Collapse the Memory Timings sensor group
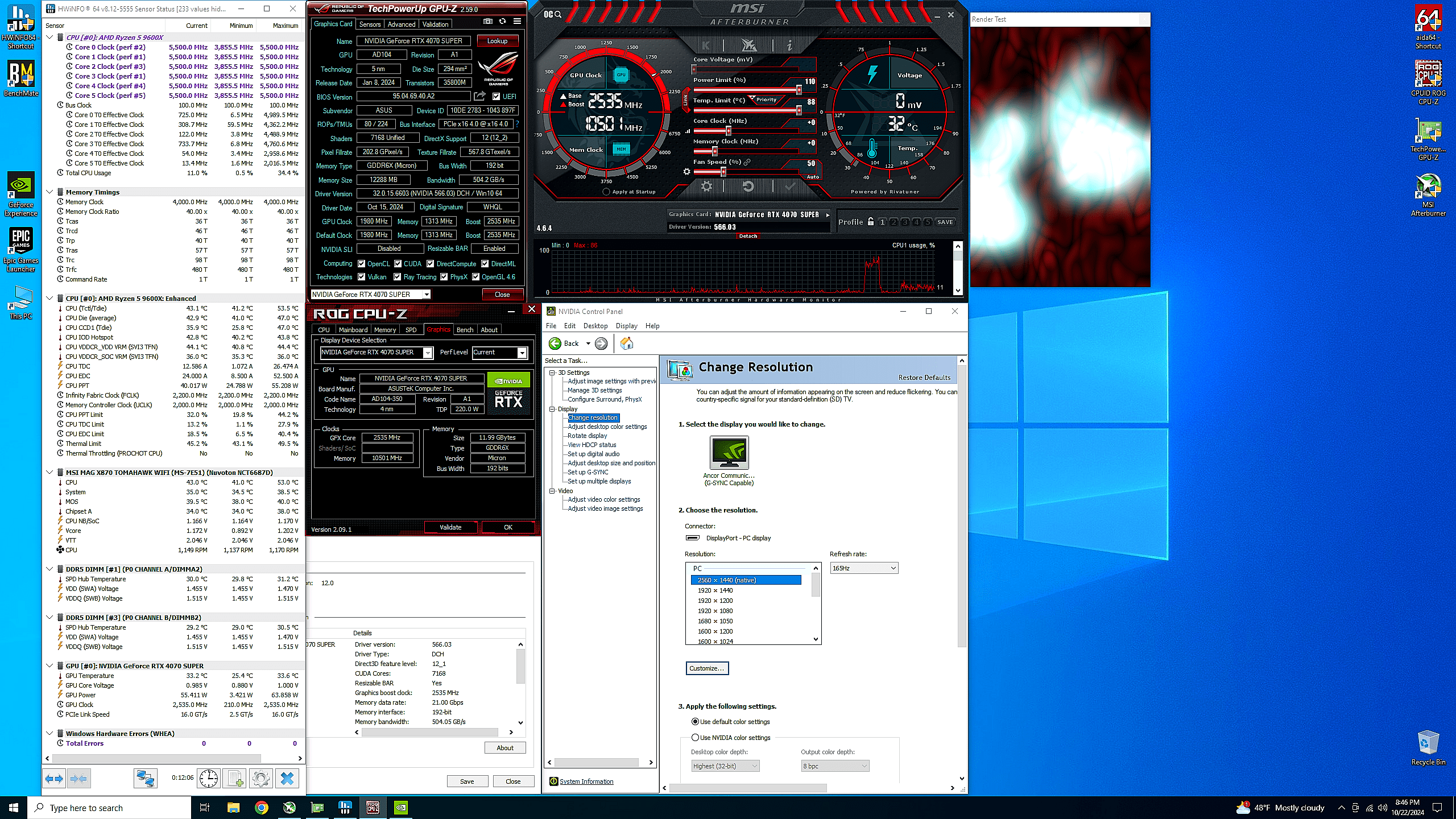Screen dimensions: 1456x819 click(x=50, y=192)
